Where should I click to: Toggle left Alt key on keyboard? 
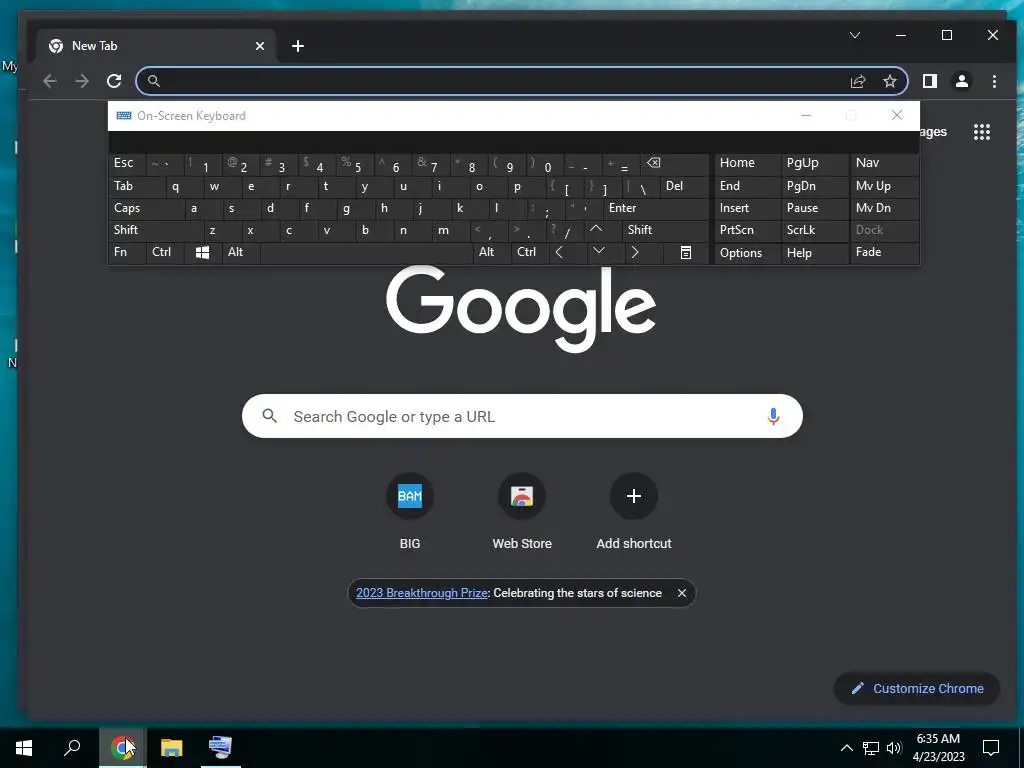pos(240,253)
